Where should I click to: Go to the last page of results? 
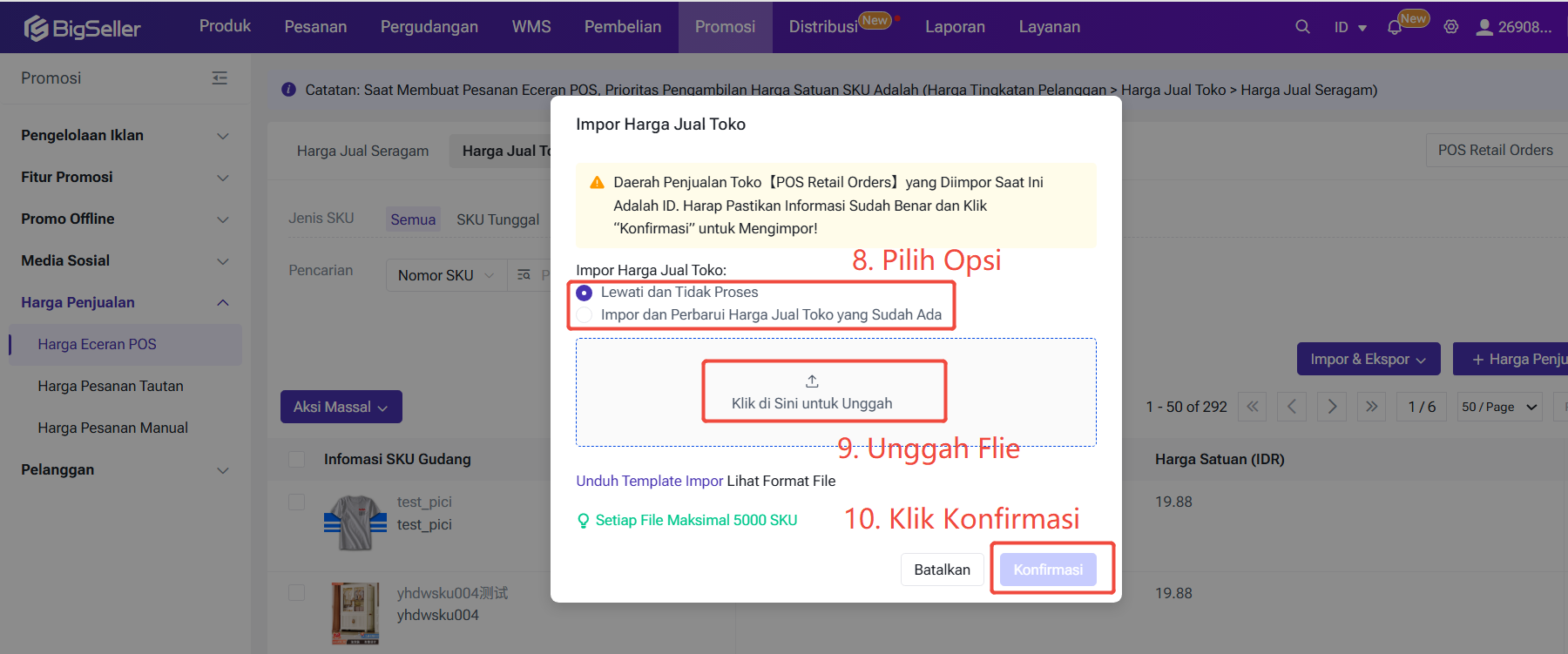pos(1372,407)
